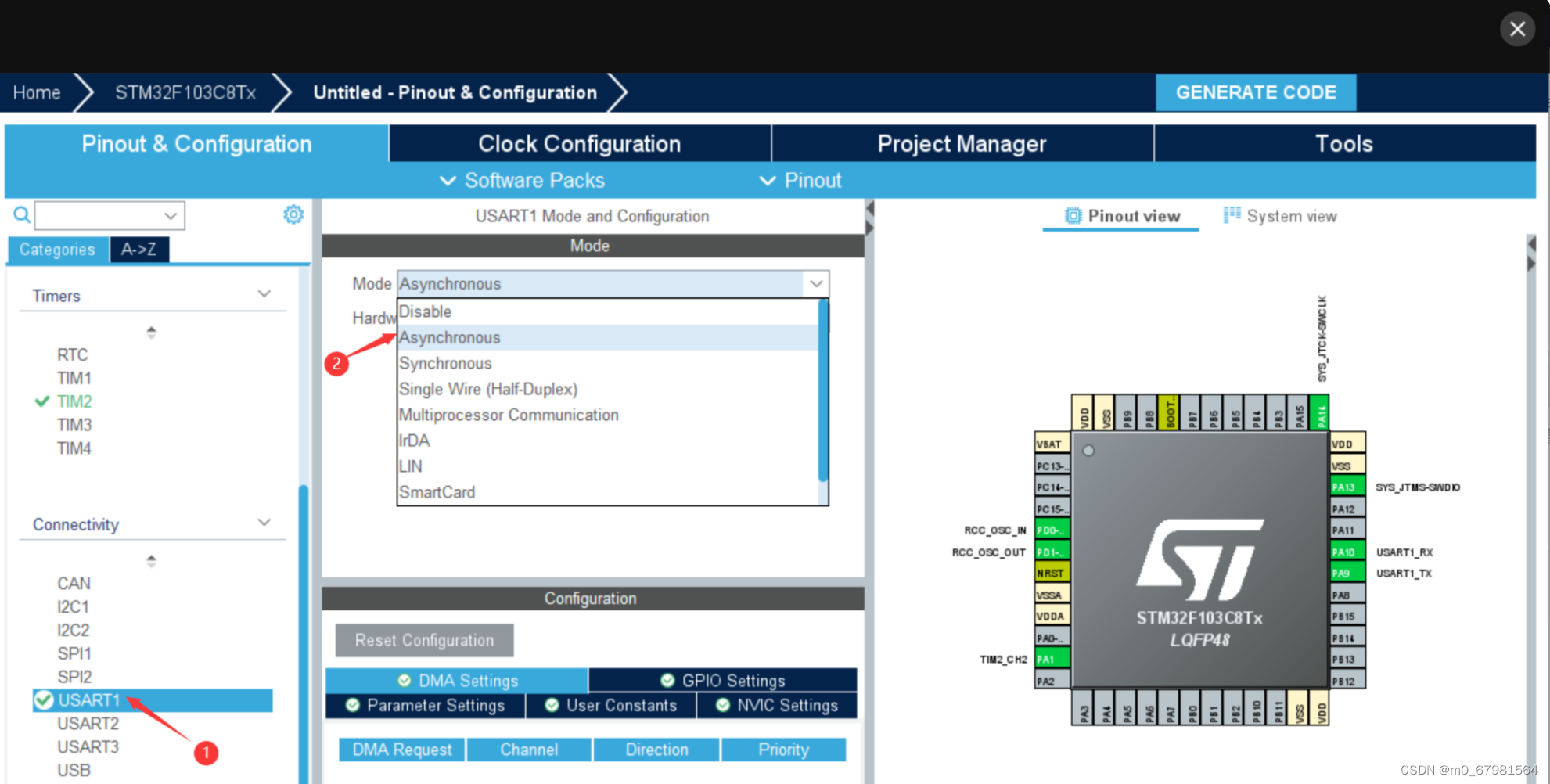Select USART2 in the Connectivity list
Screen dimensions: 1550x784
88,724
